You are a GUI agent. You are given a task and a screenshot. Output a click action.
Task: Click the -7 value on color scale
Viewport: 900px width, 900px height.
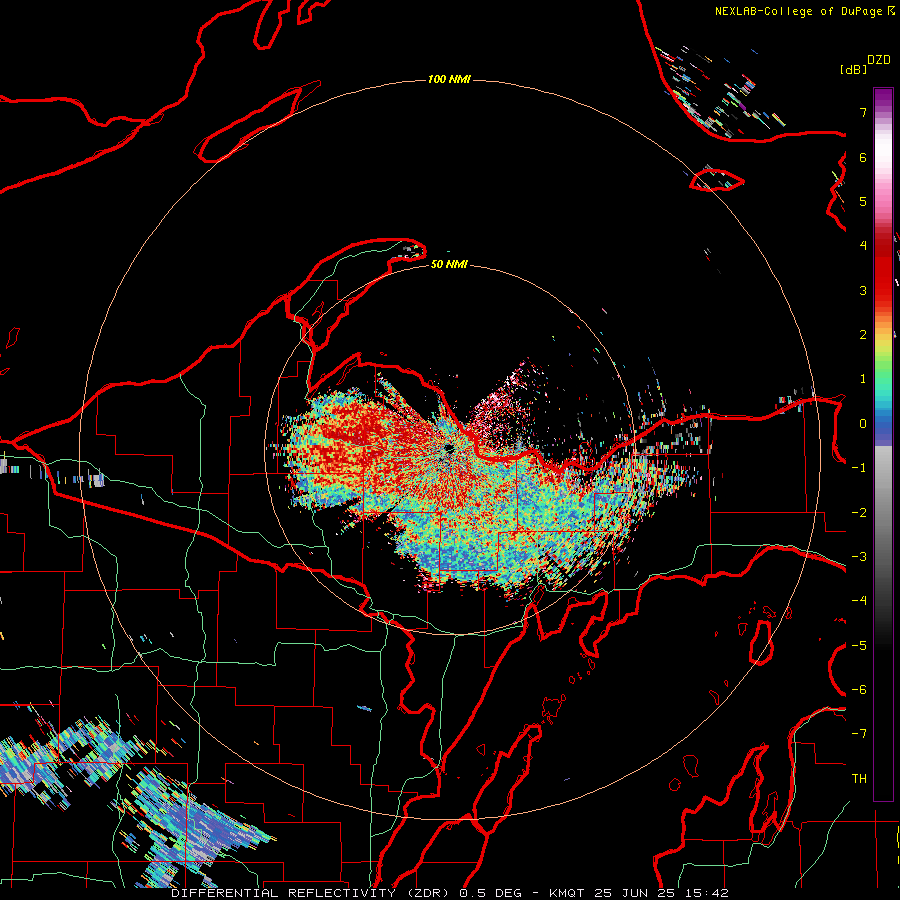click(859, 734)
